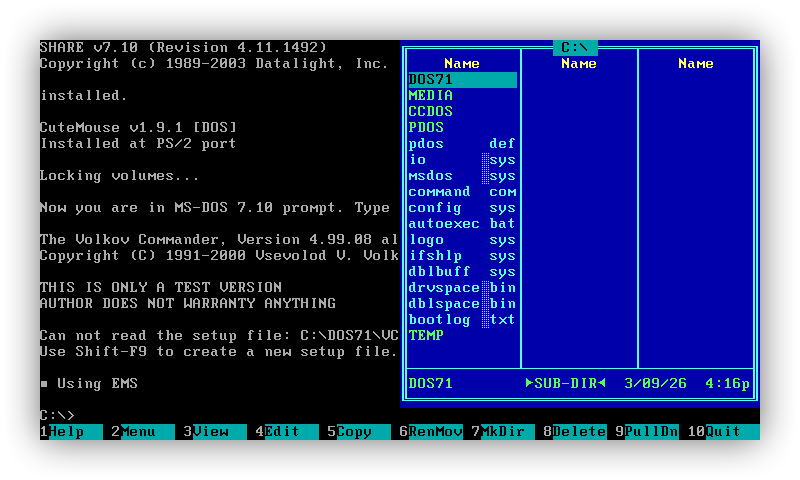The width and height of the screenshot is (800, 480).
Task: Click the 10 Quit function key
Action: click(723, 432)
